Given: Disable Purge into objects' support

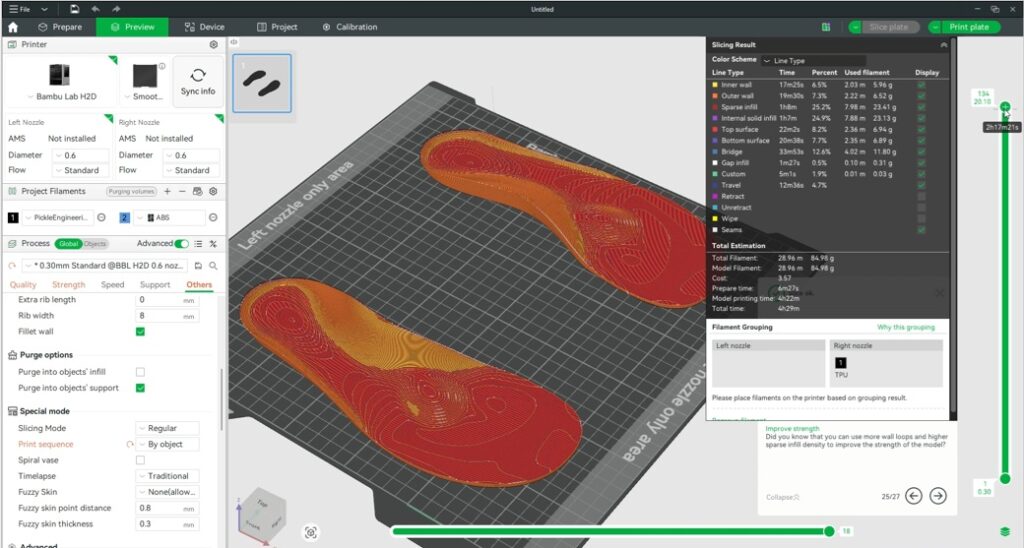Looking at the screenshot, I should click(x=140, y=388).
